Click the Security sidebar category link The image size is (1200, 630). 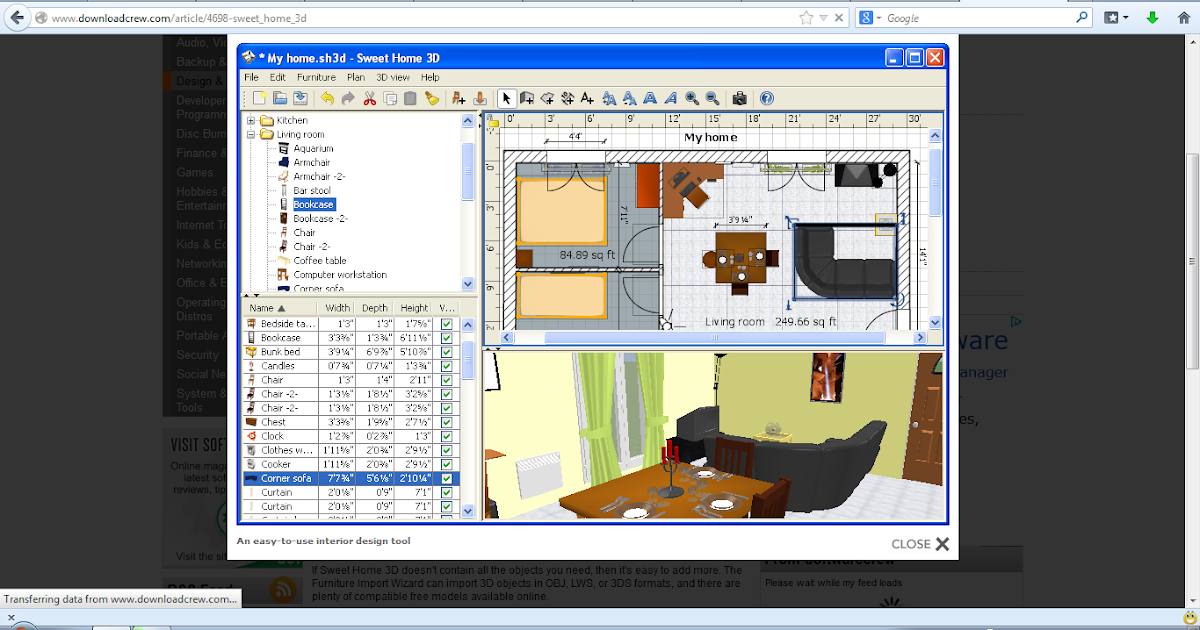click(197, 354)
